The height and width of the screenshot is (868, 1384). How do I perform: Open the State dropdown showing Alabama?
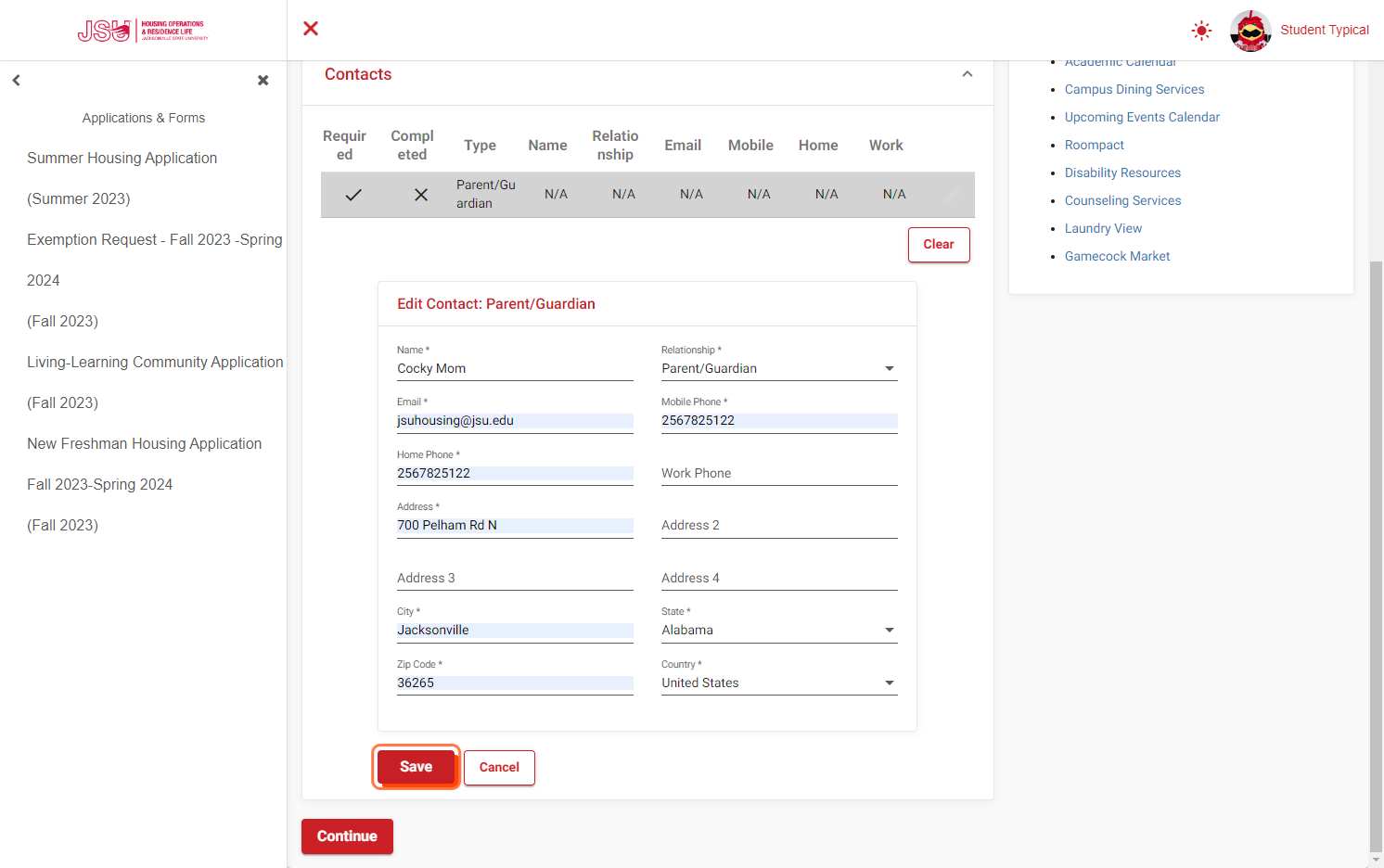779,631
